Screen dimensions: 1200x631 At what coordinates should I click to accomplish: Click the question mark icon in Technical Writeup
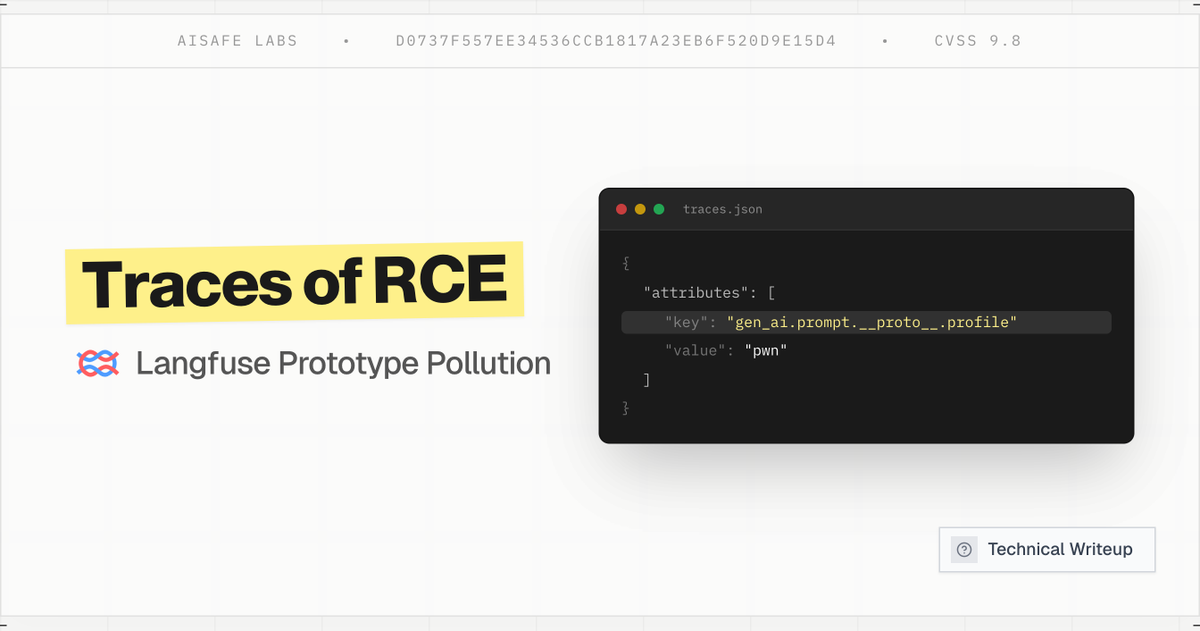[964, 550]
